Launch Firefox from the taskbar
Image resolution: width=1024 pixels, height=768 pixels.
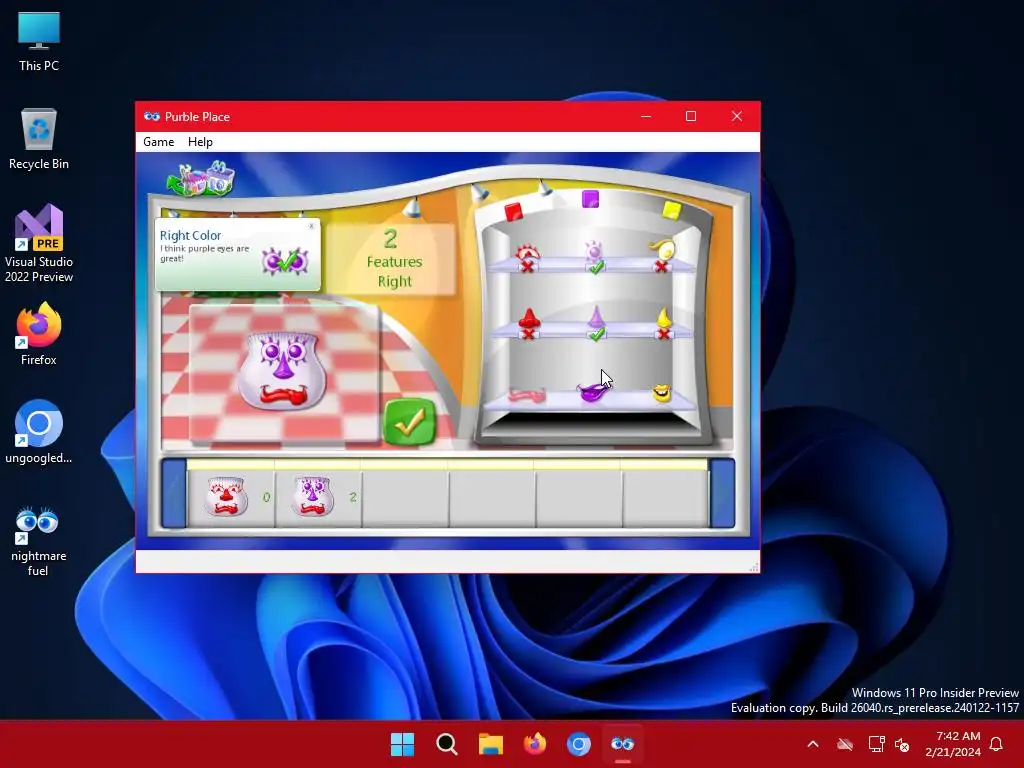(x=535, y=744)
